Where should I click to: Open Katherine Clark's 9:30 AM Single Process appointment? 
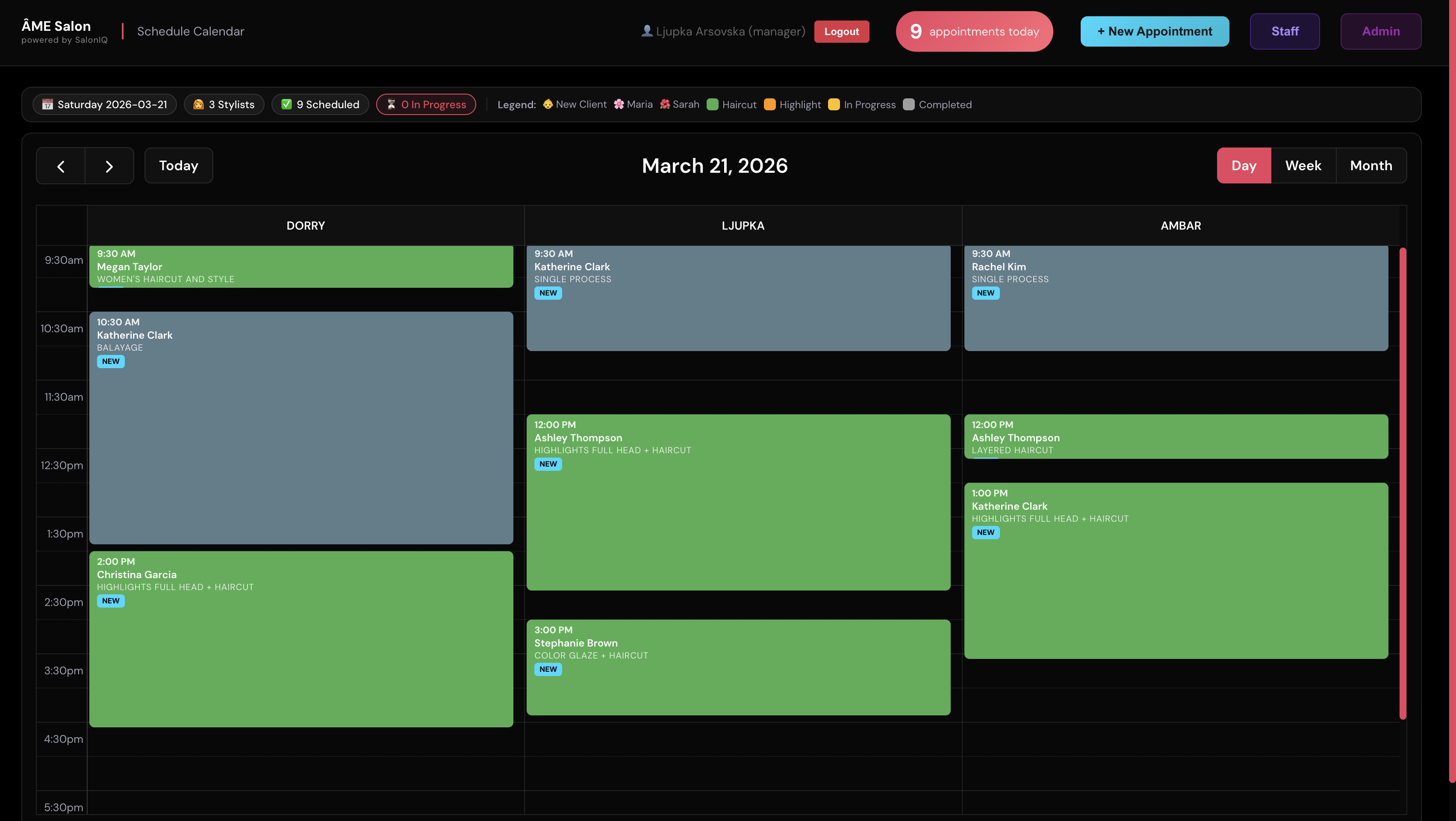point(738,298)
